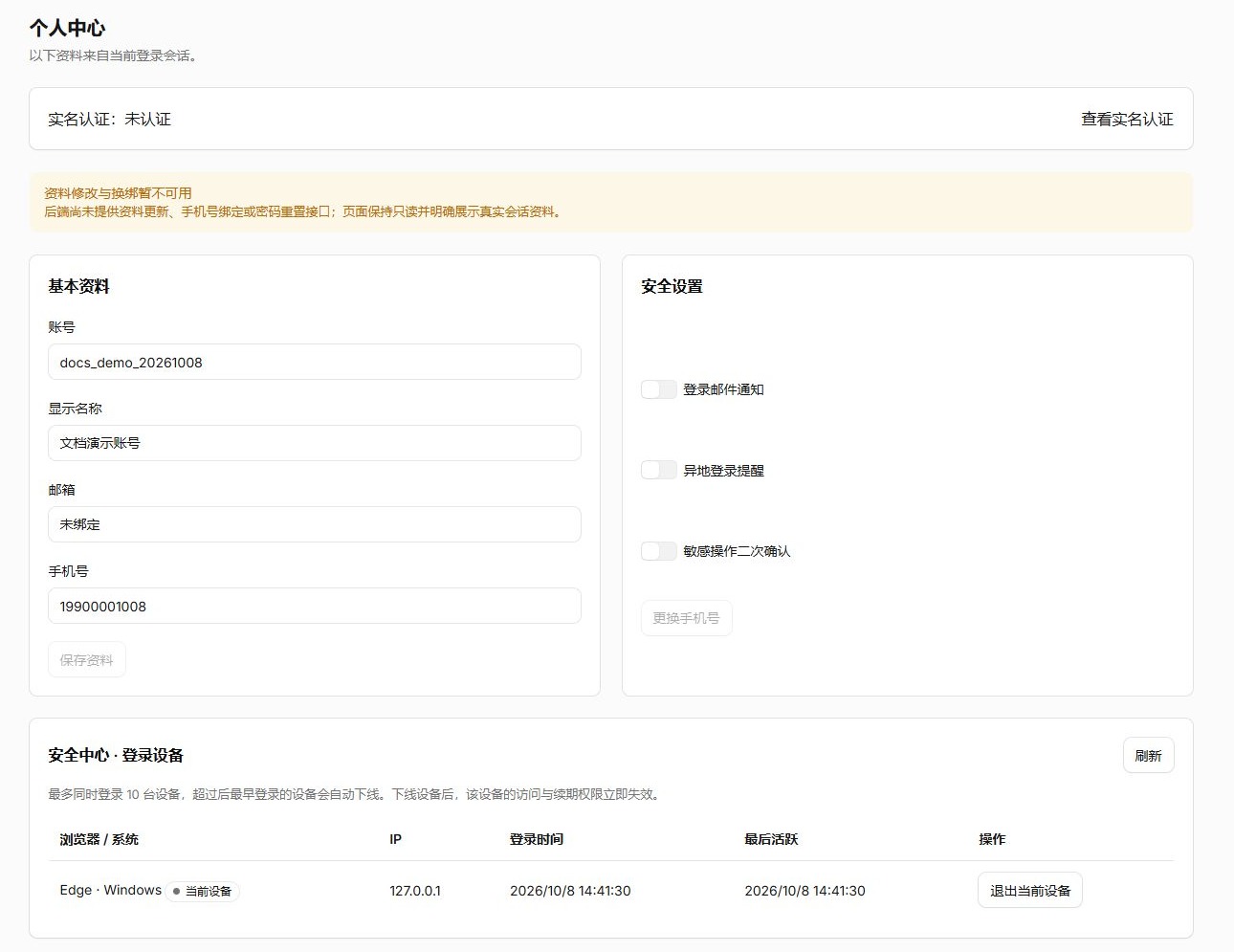This screenshot has height=952, width=1234.
Task: Select the 邮箱 field showing 未绑定
Action: [x=315, y=524]
